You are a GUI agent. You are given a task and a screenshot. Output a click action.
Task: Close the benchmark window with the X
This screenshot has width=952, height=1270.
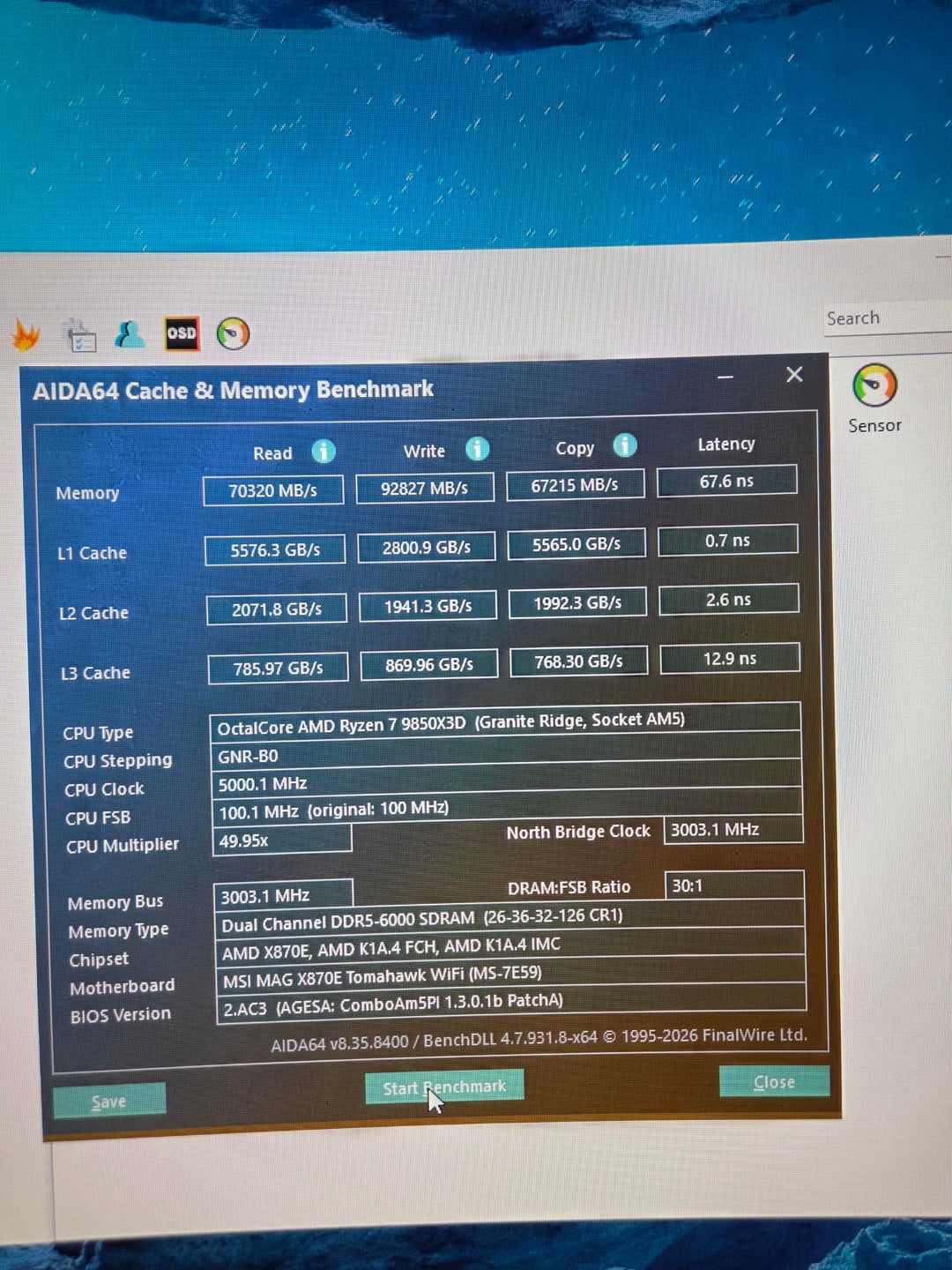(794, 375)
